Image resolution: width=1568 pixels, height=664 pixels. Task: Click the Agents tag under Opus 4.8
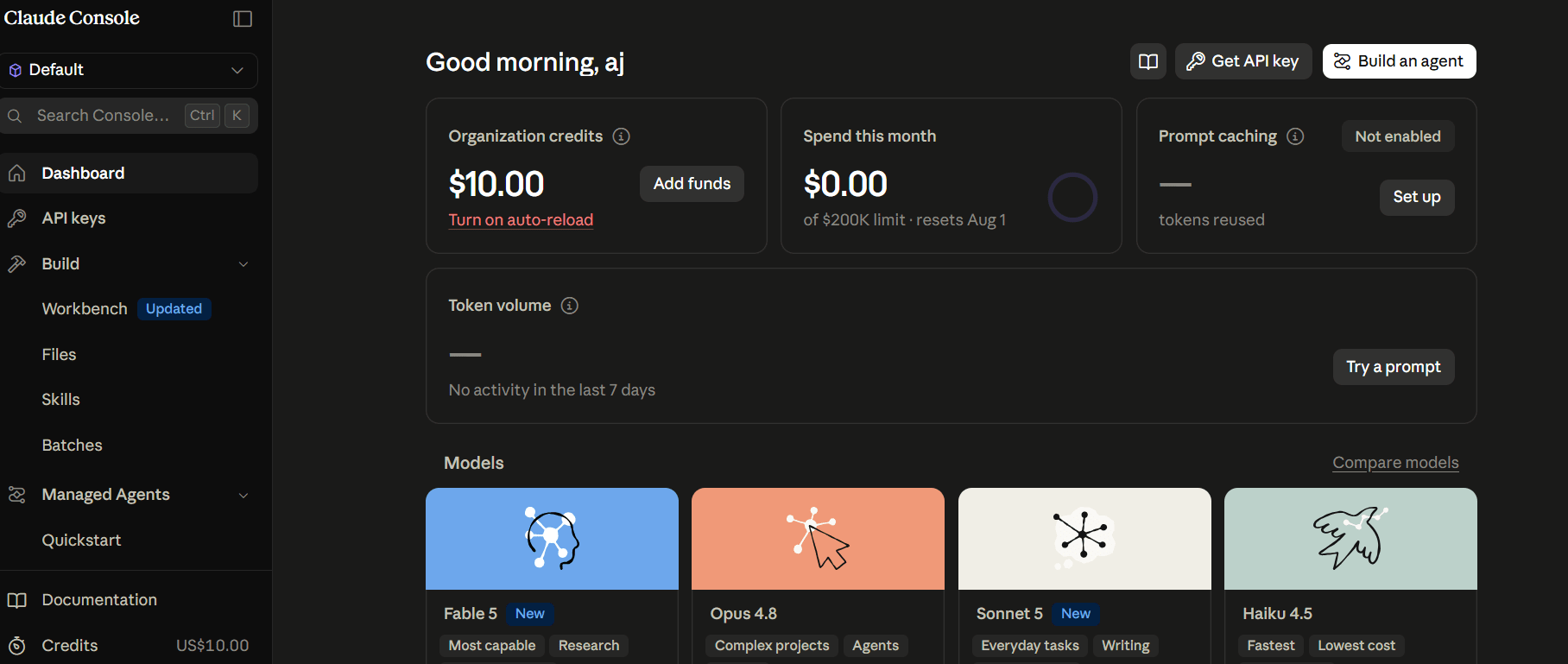tap(876, 646)
